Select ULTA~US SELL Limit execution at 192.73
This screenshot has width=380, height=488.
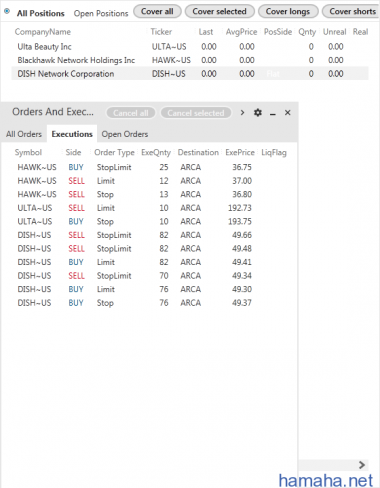click(149, 208)
